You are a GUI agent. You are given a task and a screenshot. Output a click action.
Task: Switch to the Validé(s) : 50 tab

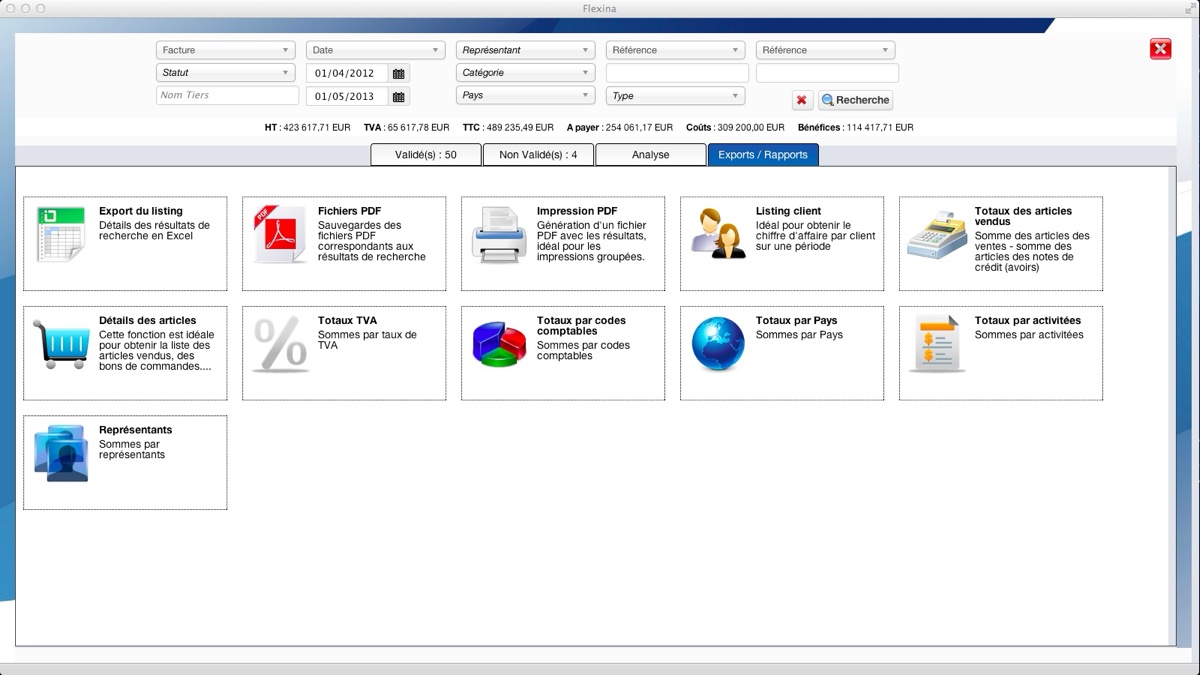426,155
